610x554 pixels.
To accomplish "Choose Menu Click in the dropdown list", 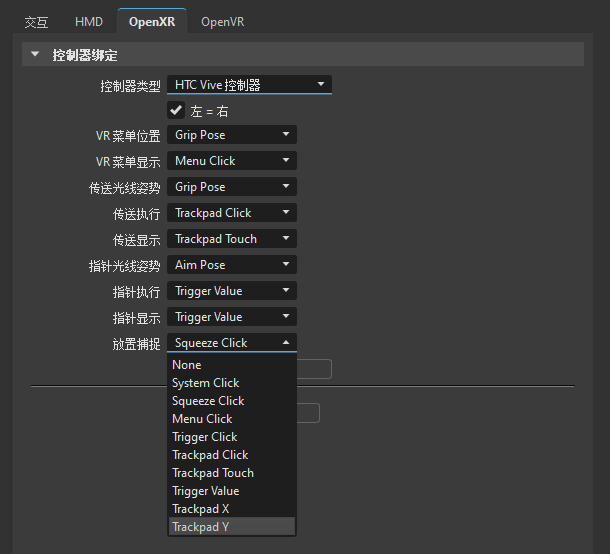I will point(232,419).
